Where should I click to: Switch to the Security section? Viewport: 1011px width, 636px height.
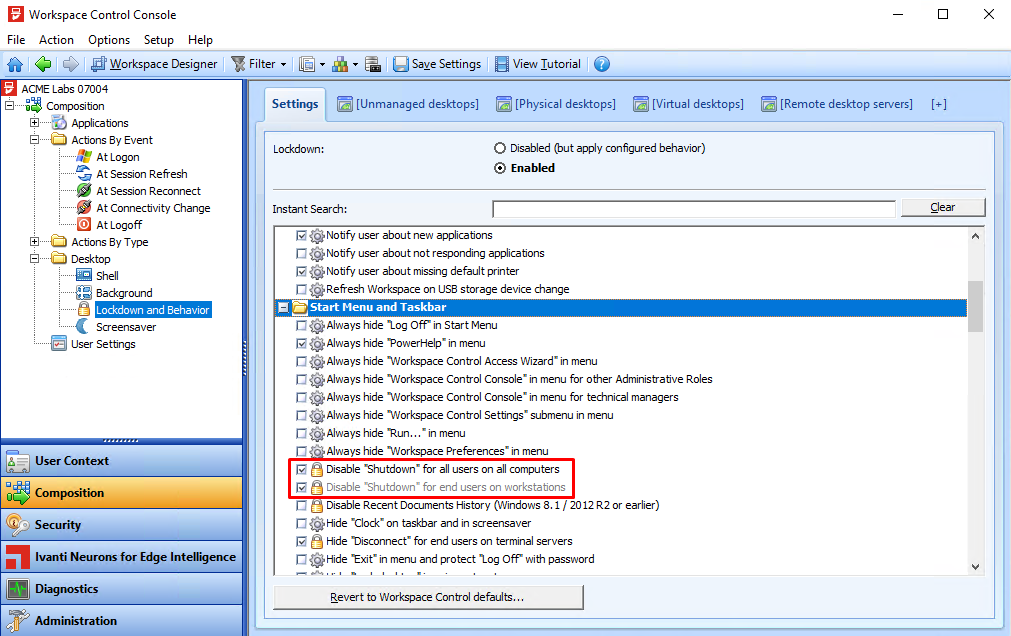coord(122,525)
